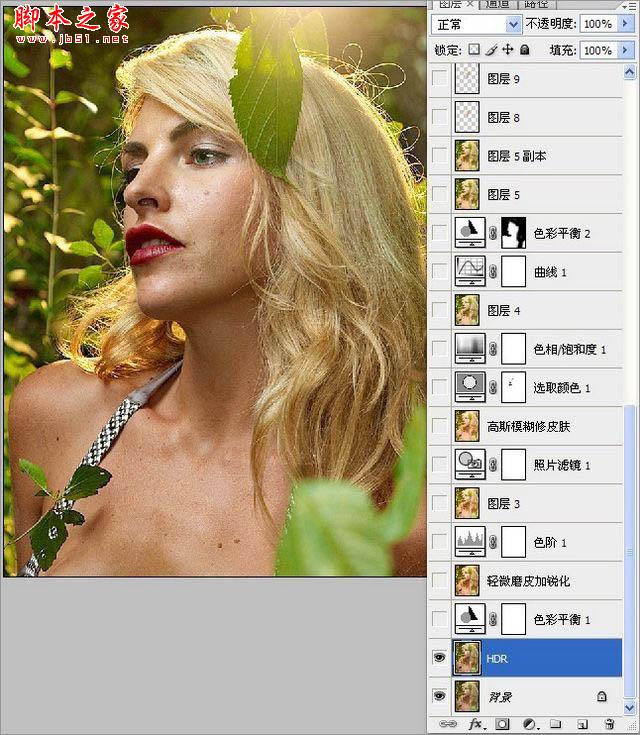This screenshot has width=640, height=735.
Task: Open the 填充 fill slider arrow
Action: (625, 50)
